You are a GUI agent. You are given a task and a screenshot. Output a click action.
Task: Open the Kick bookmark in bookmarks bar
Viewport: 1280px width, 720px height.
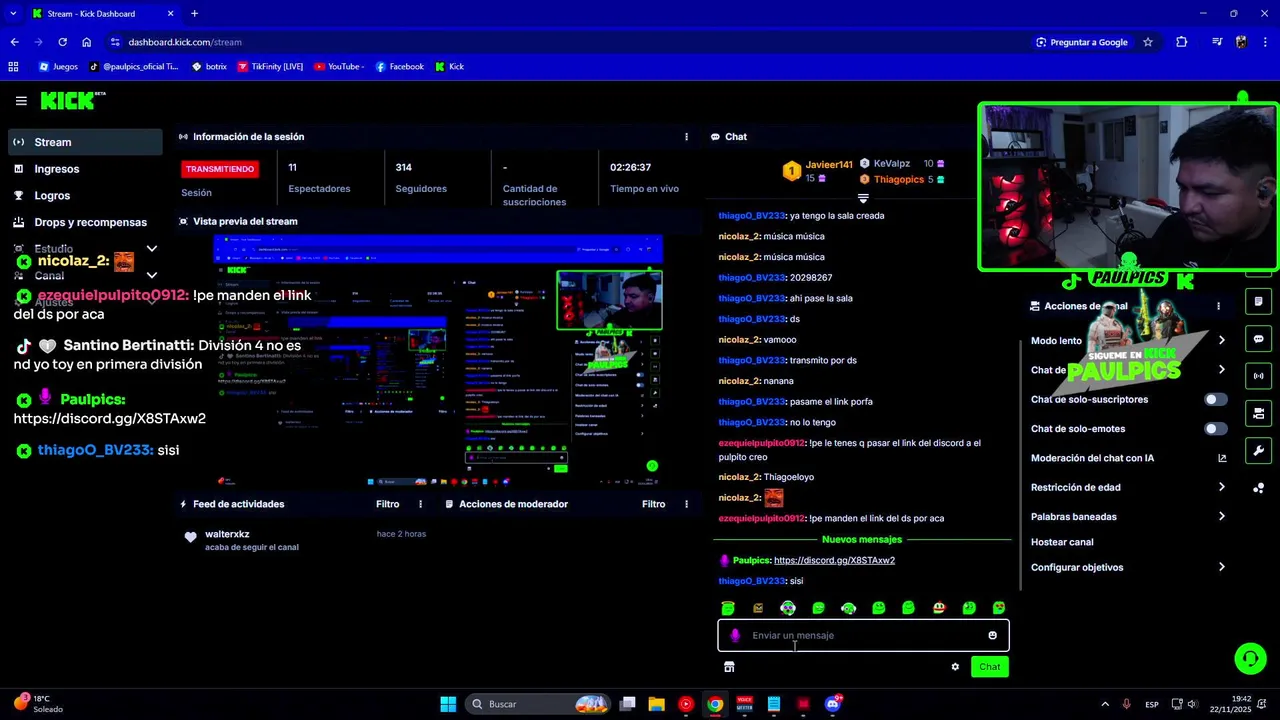[449, 66]
